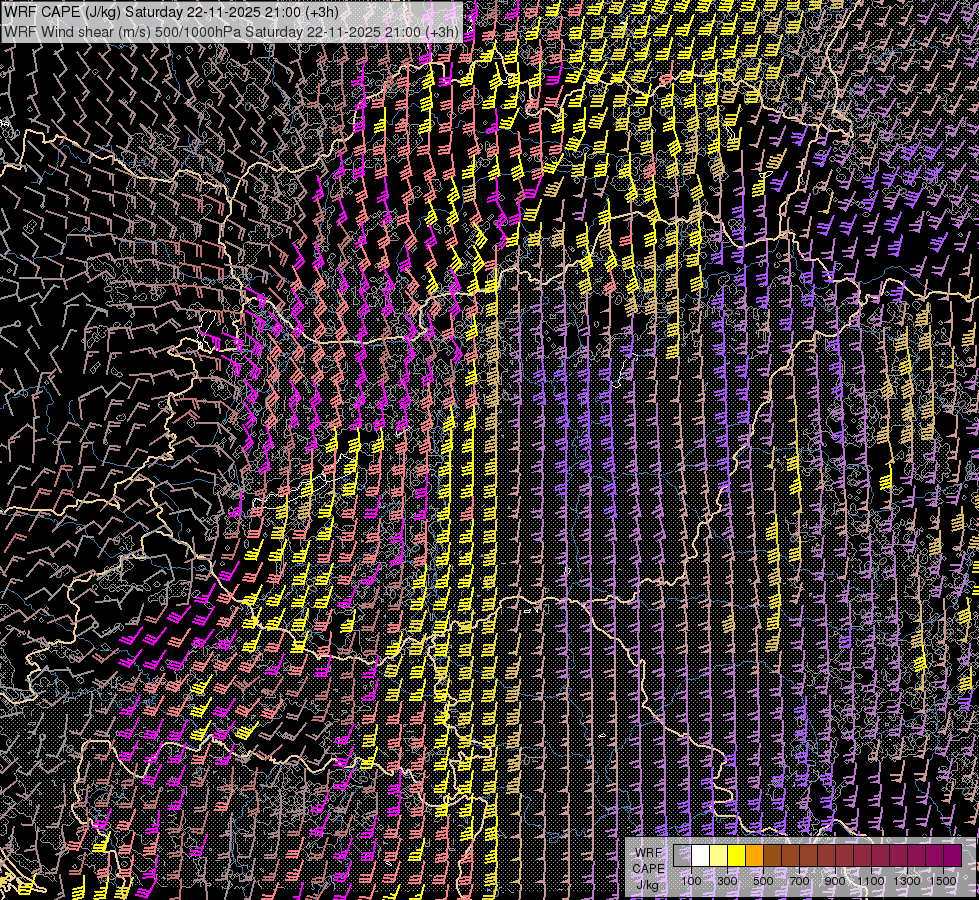Click the first brown swatch right of orange
The width and height of the screenshot is (979, 900).
tap(772, 856)
